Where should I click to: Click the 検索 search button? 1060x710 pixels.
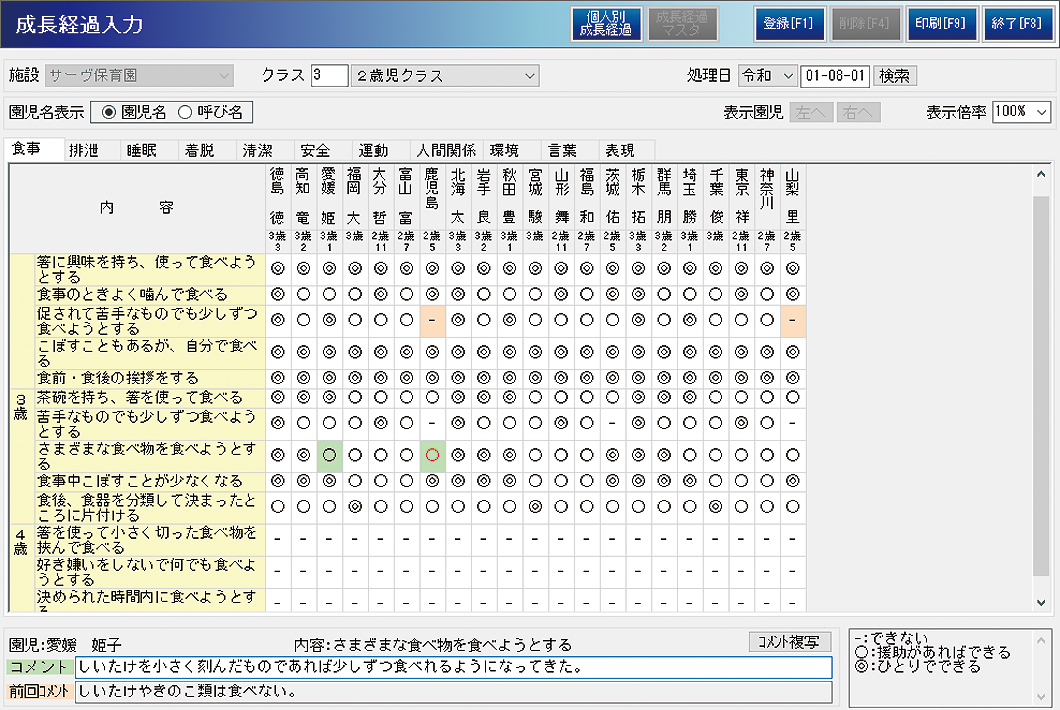pos(894,76)
